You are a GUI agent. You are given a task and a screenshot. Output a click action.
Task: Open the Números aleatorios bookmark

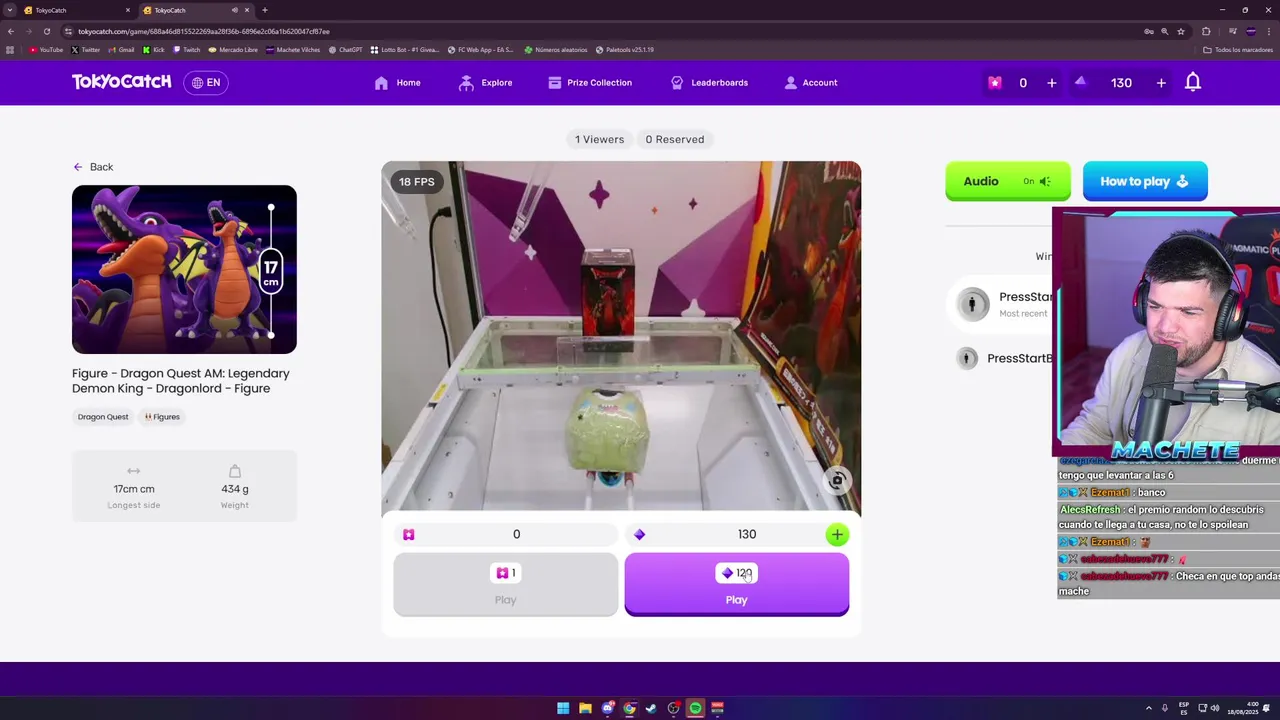[556, 50]
